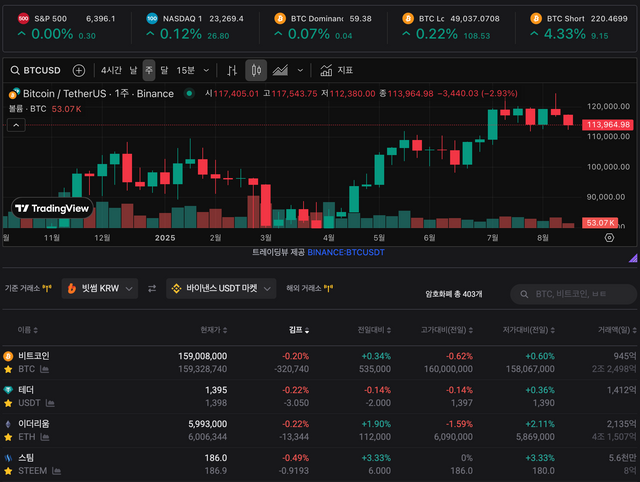Click the Tether coin icon in the table

point(8,390)
